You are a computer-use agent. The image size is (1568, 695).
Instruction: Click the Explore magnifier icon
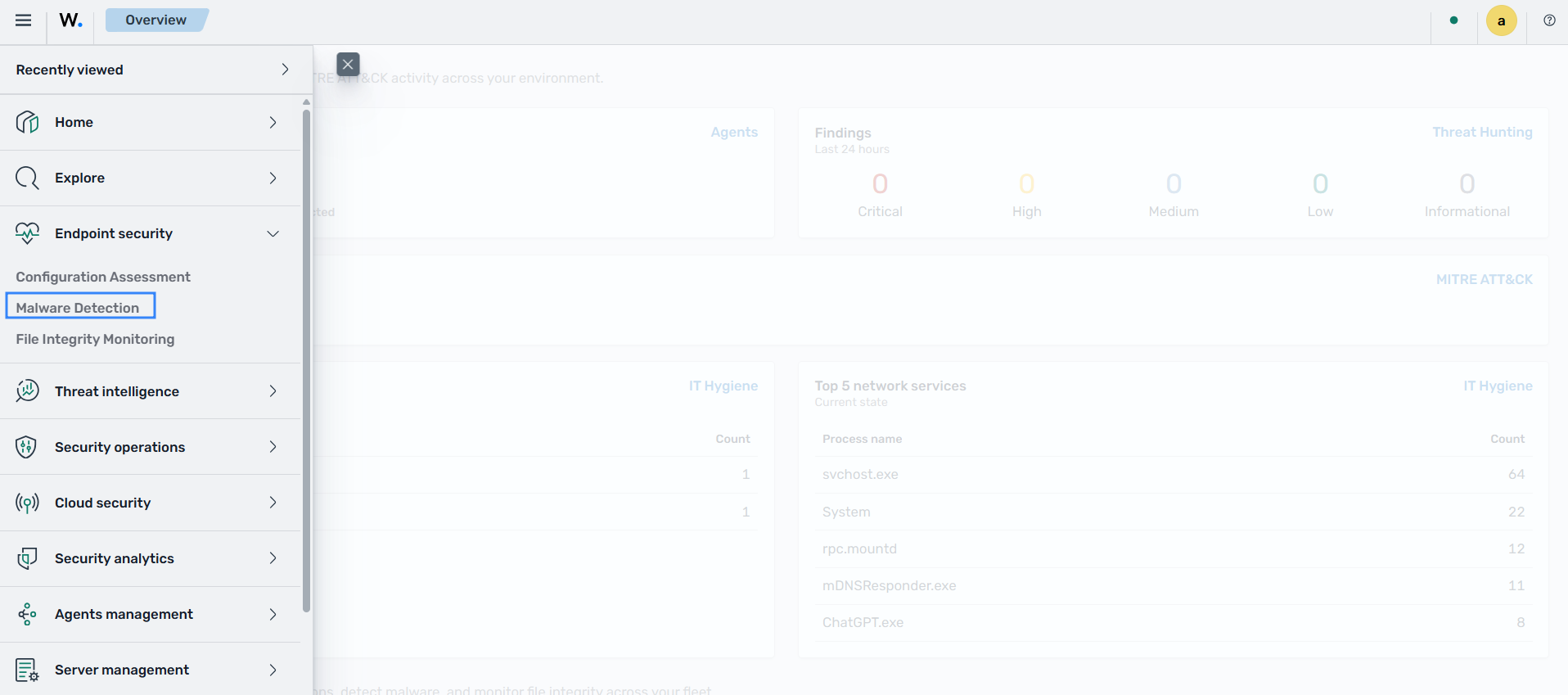coord(27,178)
